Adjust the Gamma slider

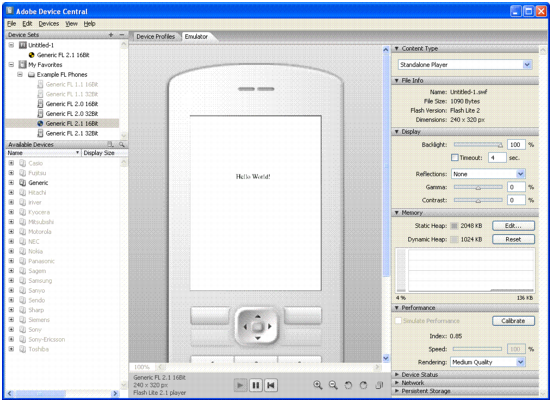click(x=478, y=187)
